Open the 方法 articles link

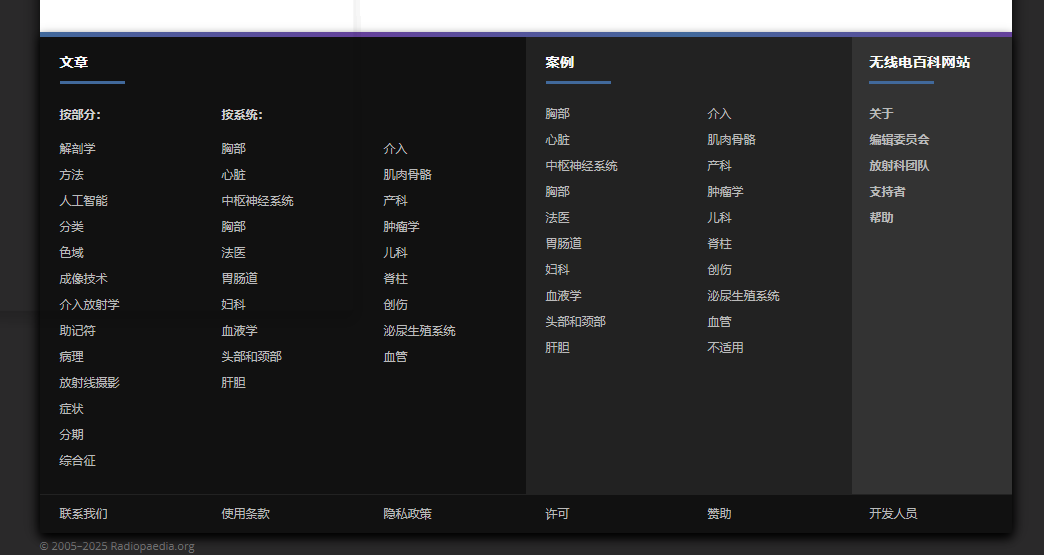71,174
